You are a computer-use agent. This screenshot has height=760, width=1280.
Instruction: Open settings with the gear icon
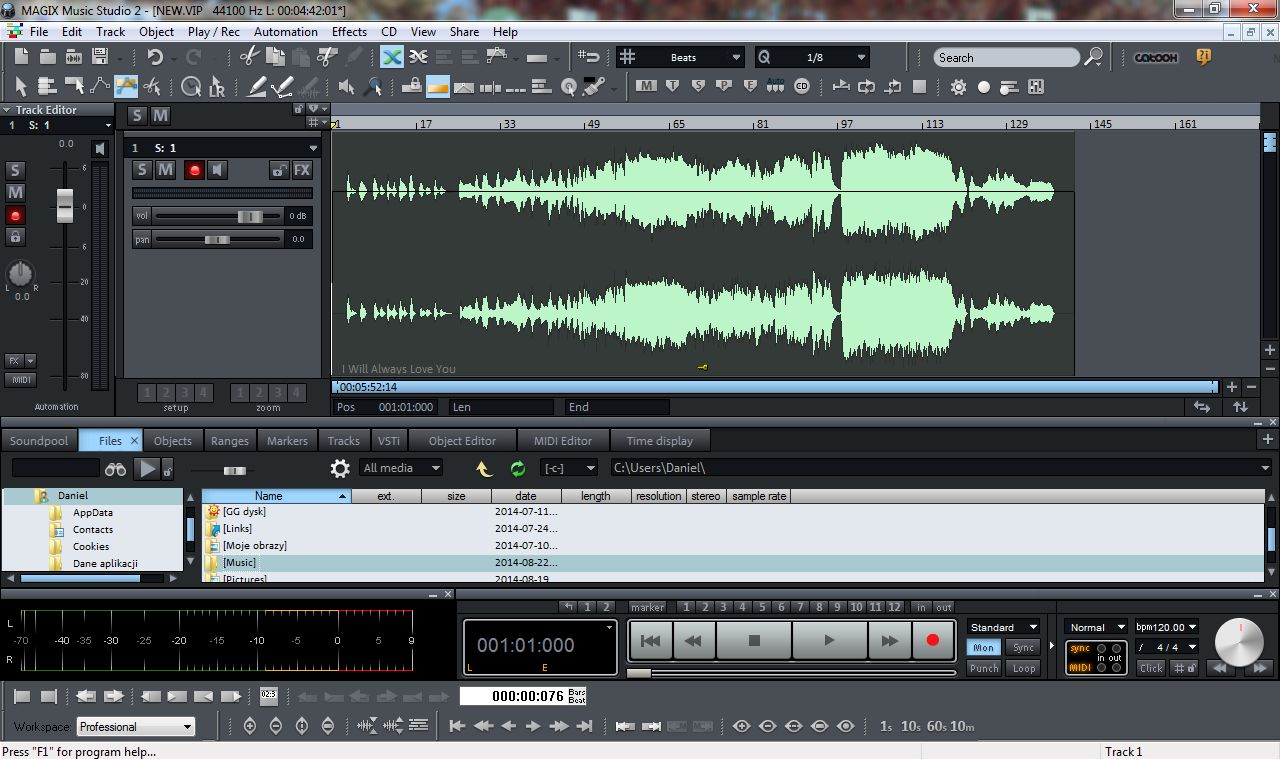[x=958, y=87]
